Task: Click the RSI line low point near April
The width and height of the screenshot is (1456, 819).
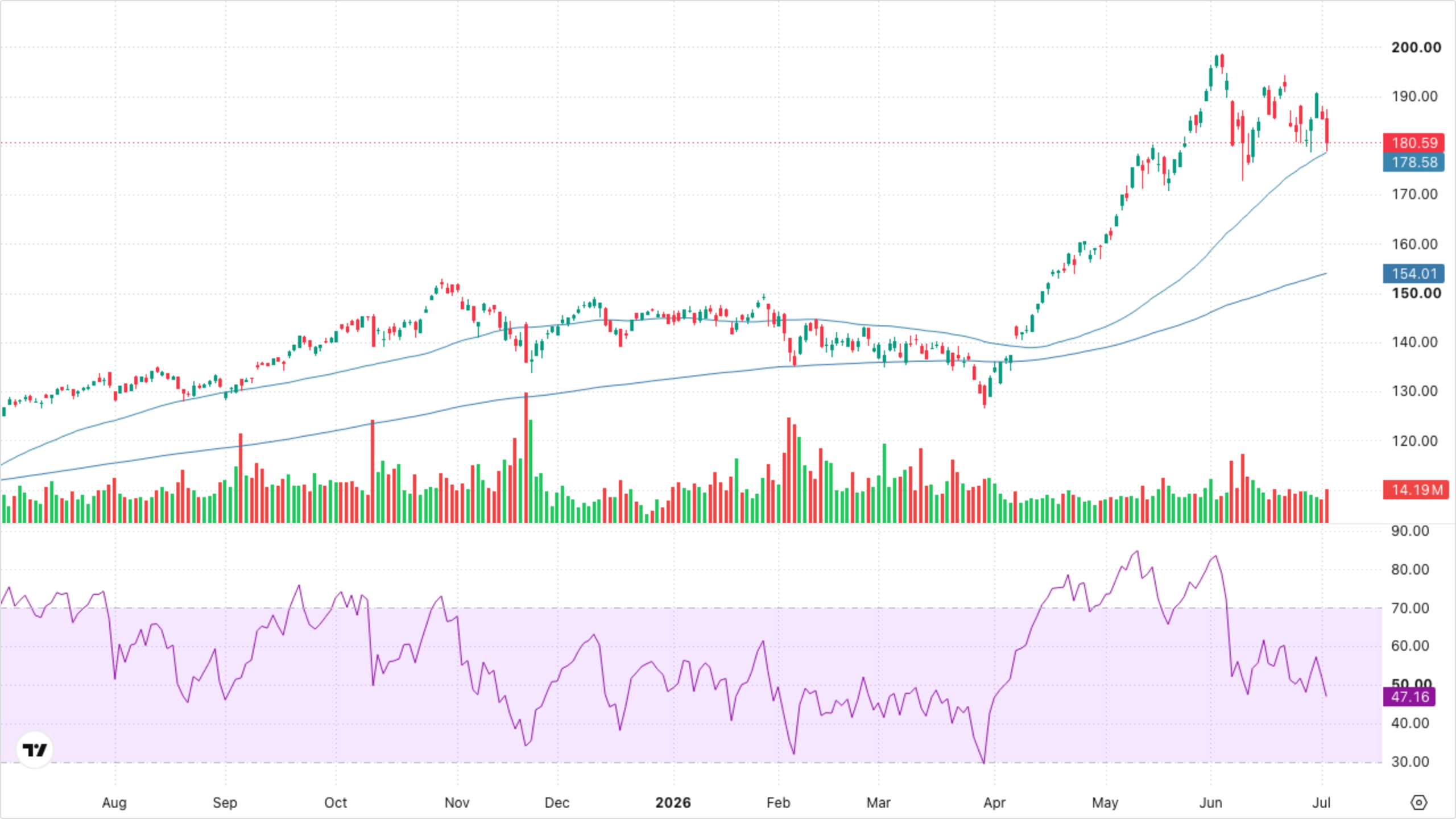Action: 984,762
